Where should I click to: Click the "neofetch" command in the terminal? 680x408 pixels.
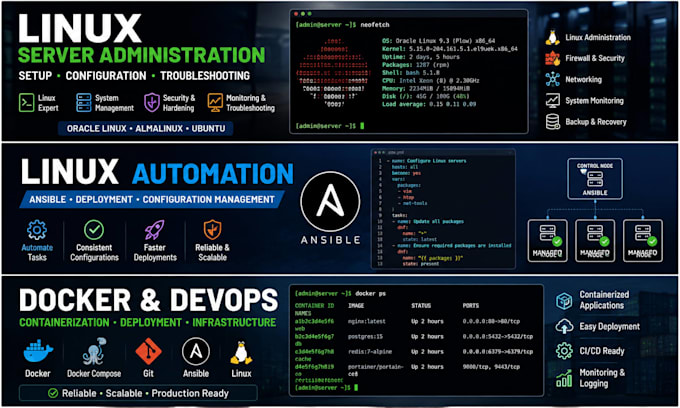tap(375, 25)
